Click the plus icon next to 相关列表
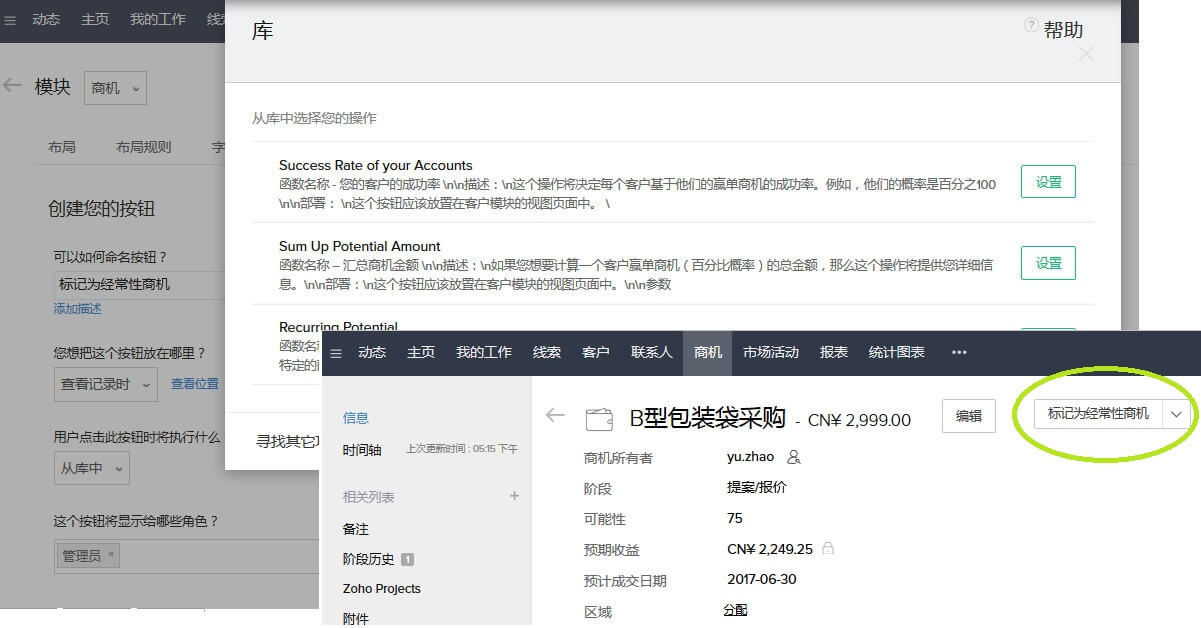Image resolution: width=1201 pixels, height=628 pixels. click(515, 496)
